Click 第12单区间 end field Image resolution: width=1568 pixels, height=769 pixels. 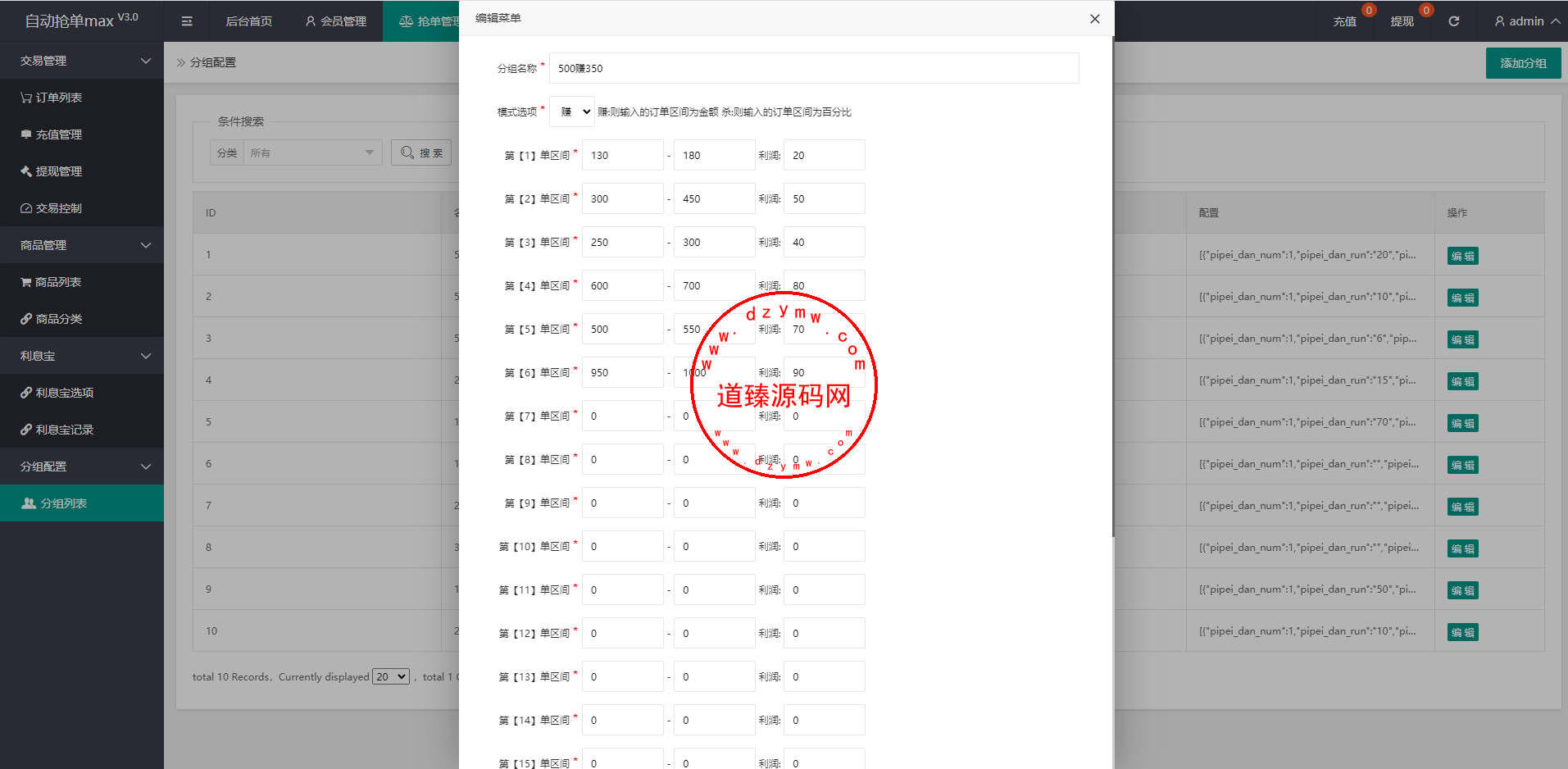click(x=714, y=633)
